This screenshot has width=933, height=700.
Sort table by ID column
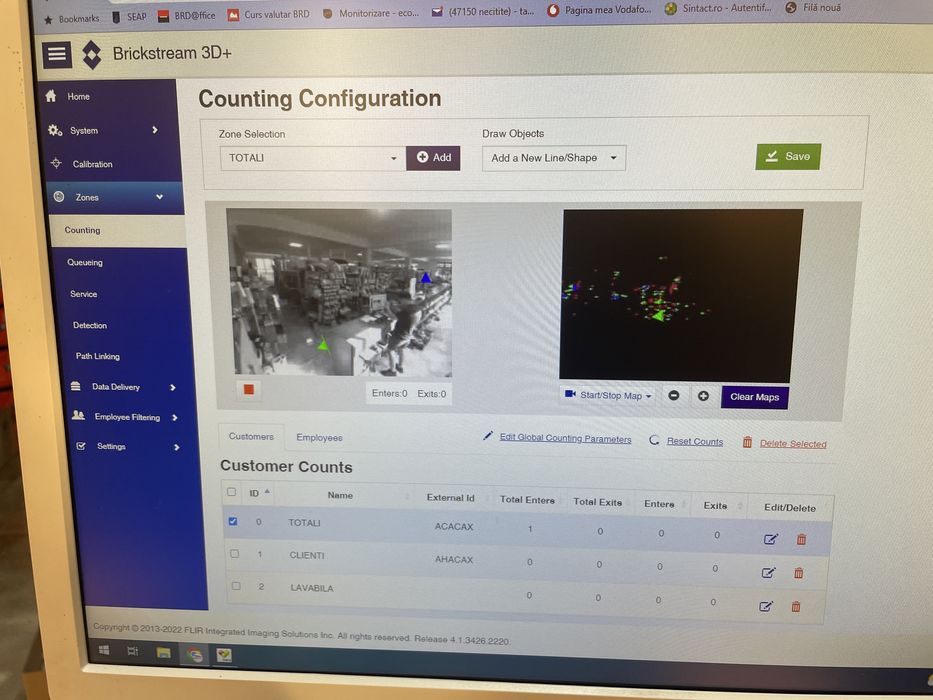pyautogui.click(x=259, y=493)
